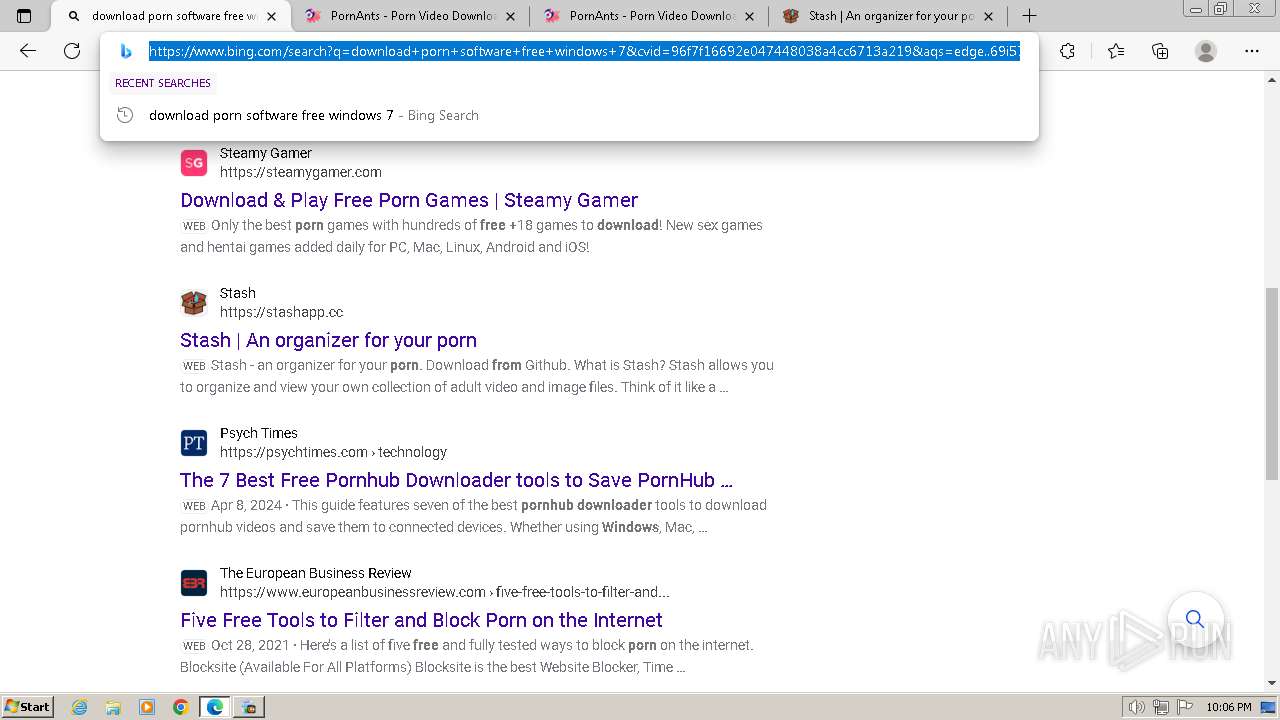Click the europeanbusinessreview.com URL text
This screenshot has height=720, width=1280.
point(445,592)
